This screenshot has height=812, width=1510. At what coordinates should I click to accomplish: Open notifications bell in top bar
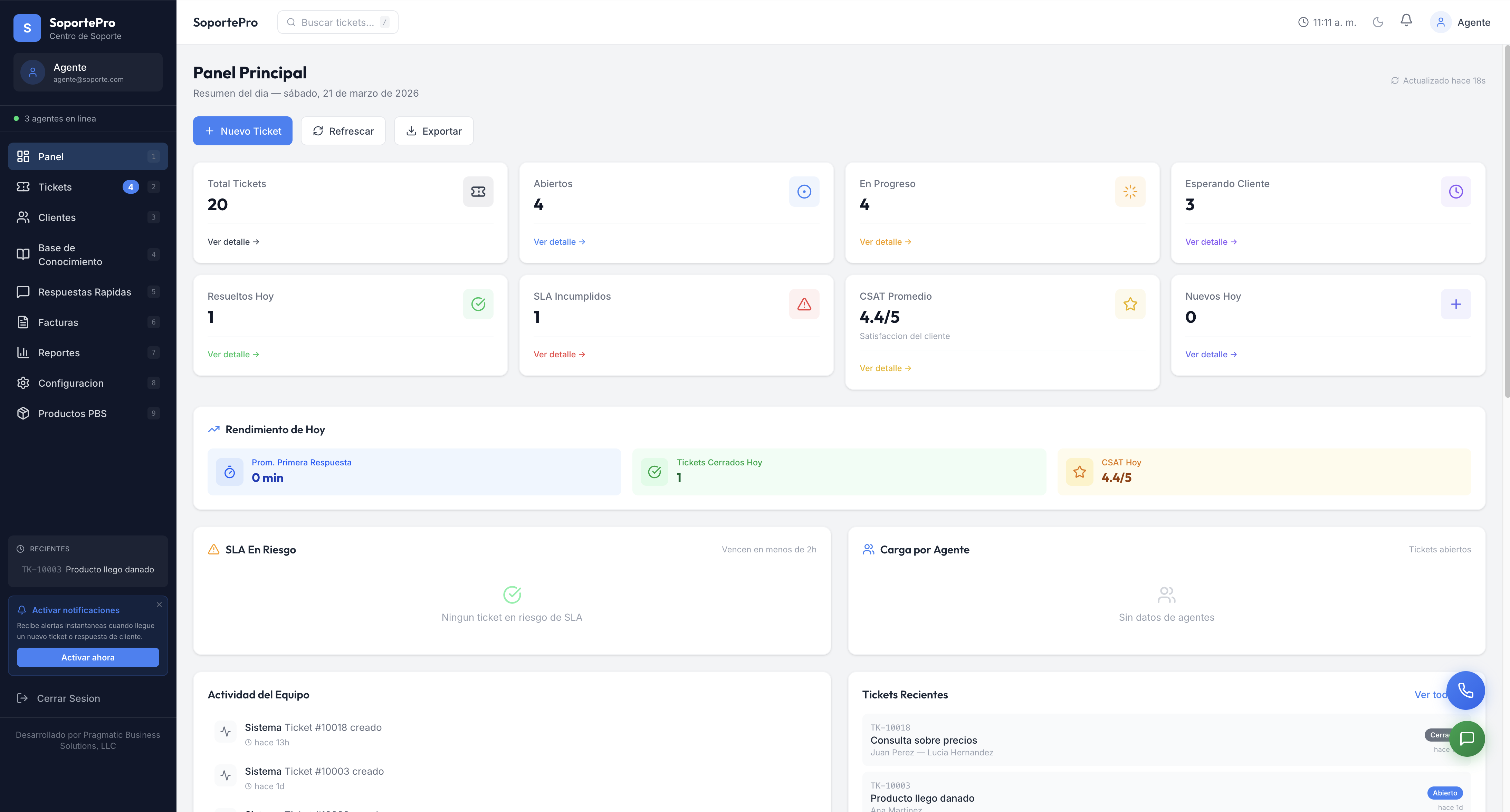pyautogui.click(x=1406, y=21)
